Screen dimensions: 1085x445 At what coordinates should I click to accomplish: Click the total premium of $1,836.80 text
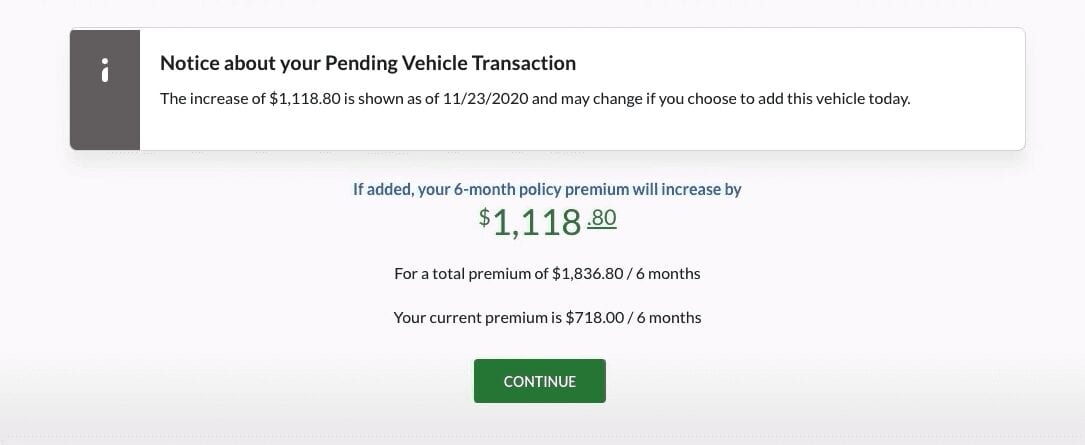[547, 274]
